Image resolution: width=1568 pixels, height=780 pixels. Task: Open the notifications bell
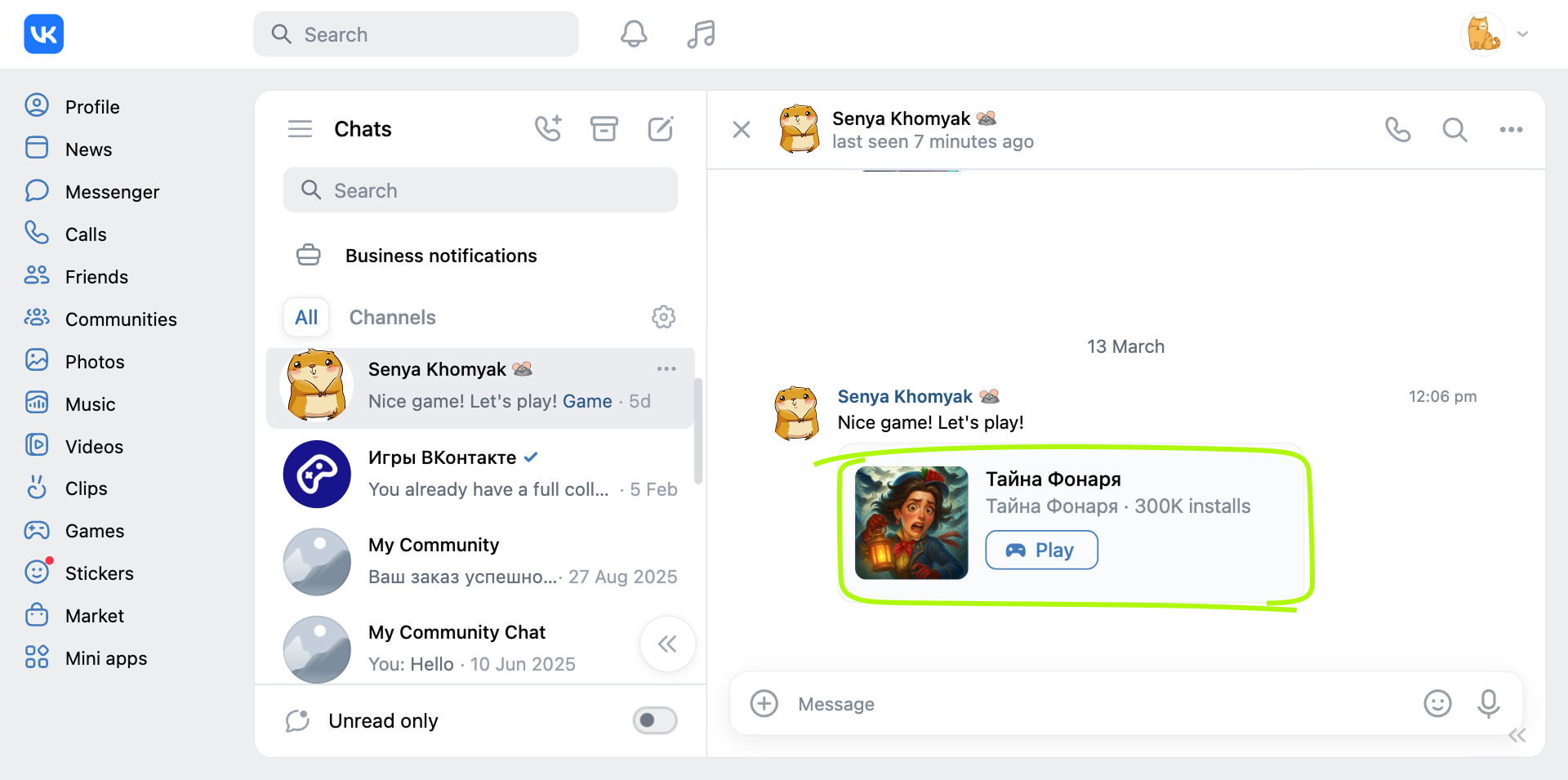point(634,34)
